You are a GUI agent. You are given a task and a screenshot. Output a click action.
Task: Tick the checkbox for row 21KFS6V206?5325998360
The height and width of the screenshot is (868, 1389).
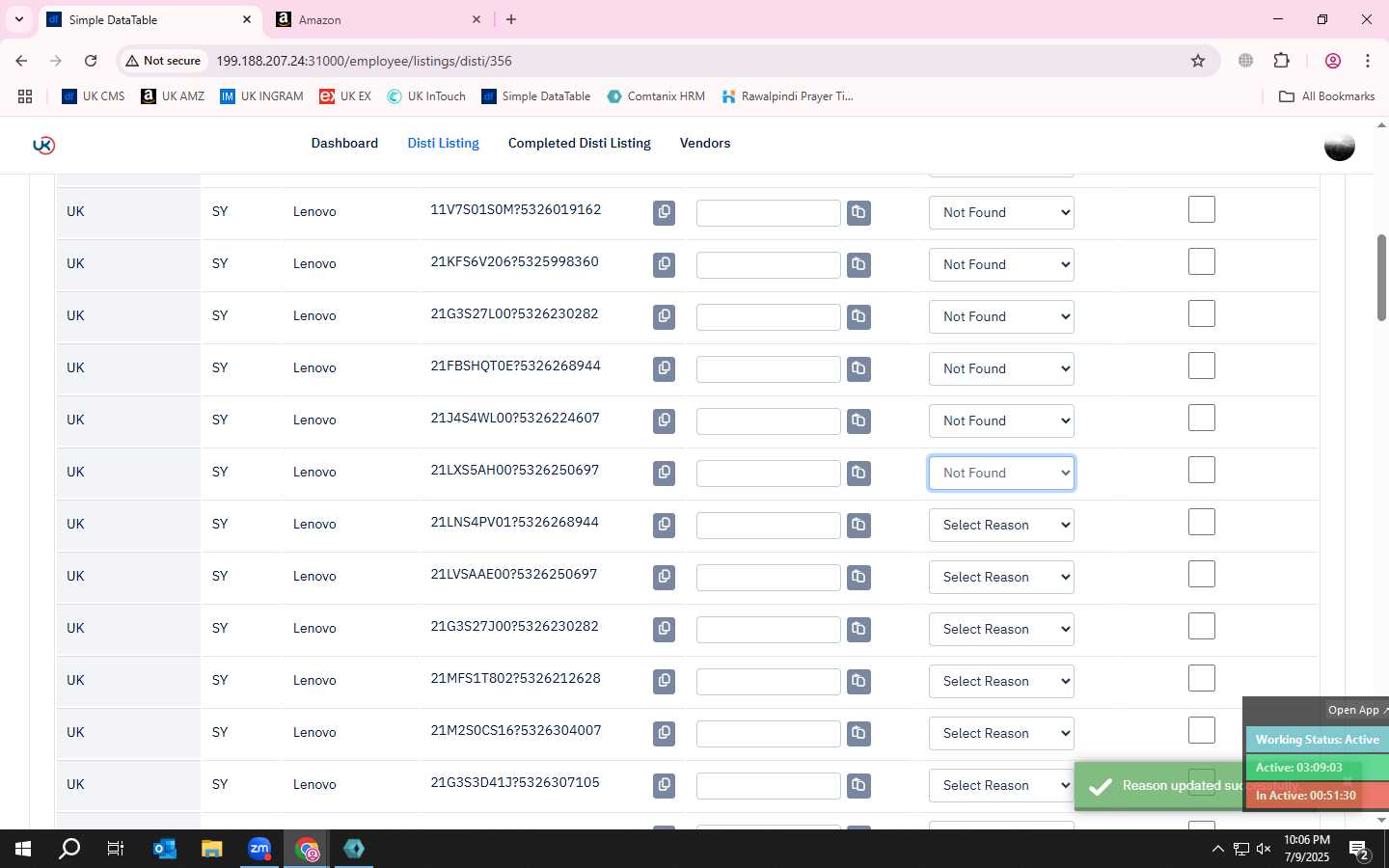point(1201,261)
